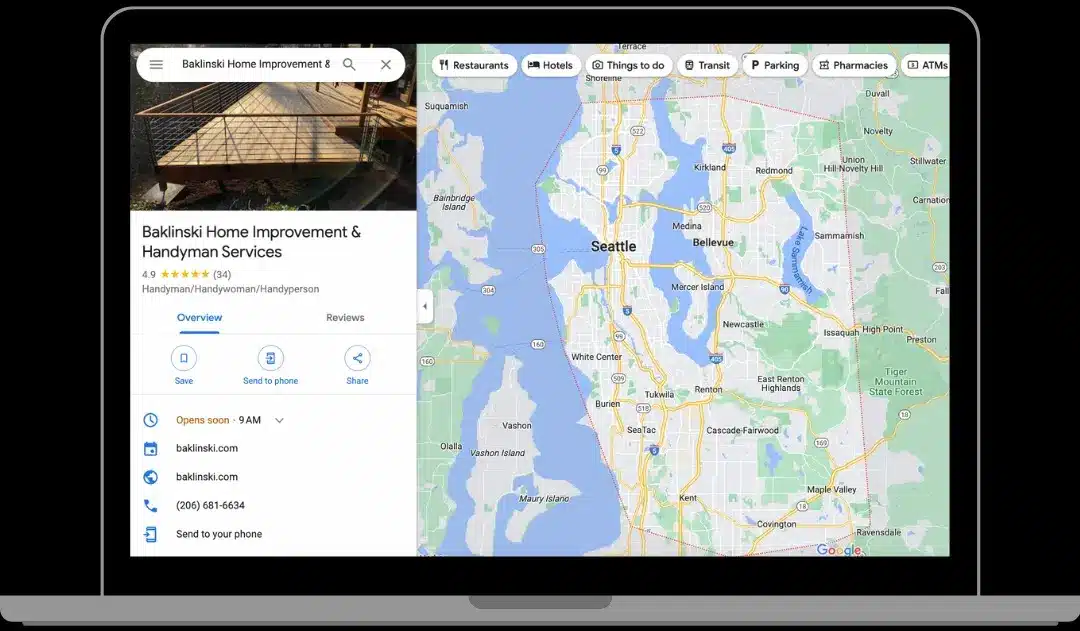Switch to the Reviews tab
Viewport: 1080px width, 631px height.
tap(345, 318)
